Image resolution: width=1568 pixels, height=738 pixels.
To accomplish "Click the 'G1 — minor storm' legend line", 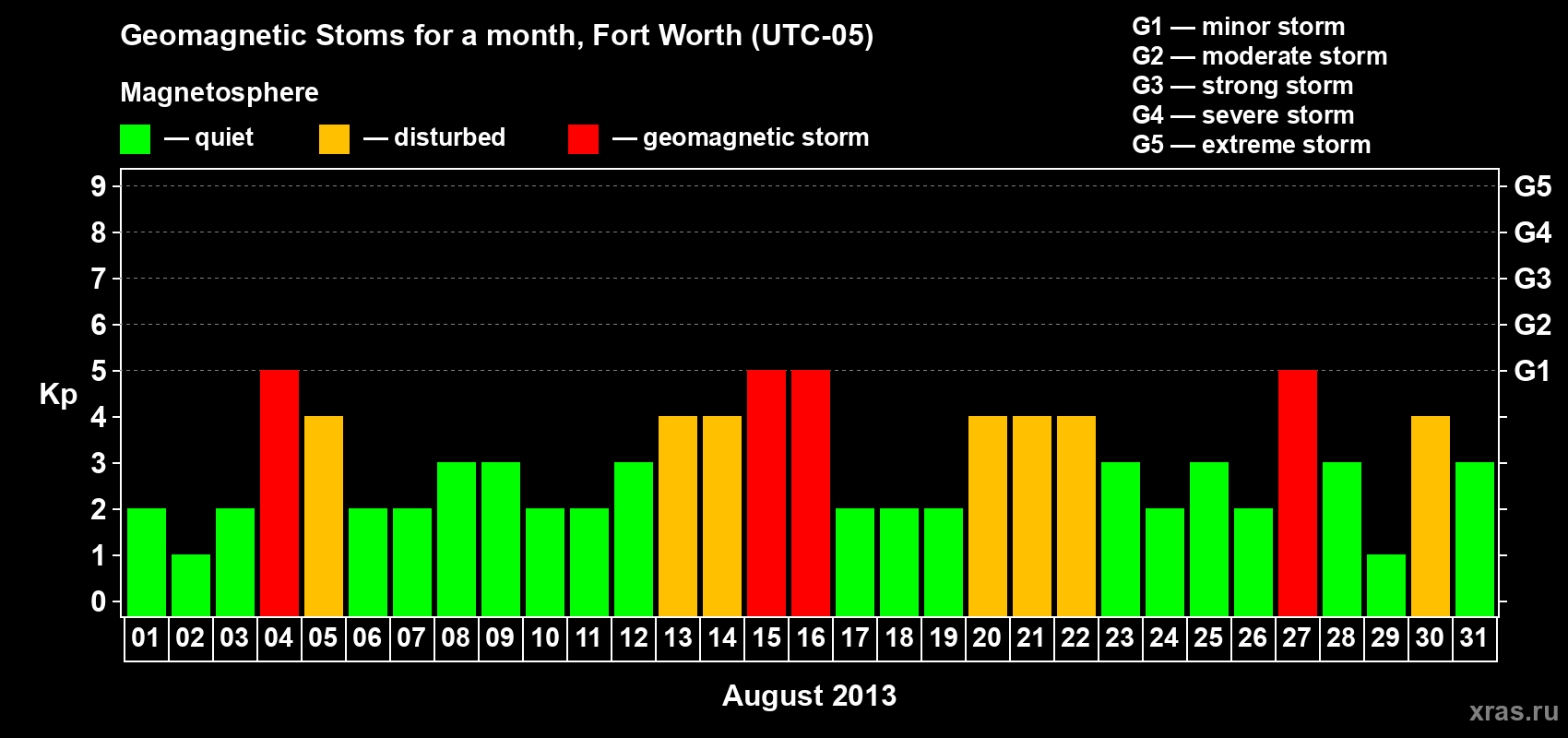I will (x=1239, y=27).
